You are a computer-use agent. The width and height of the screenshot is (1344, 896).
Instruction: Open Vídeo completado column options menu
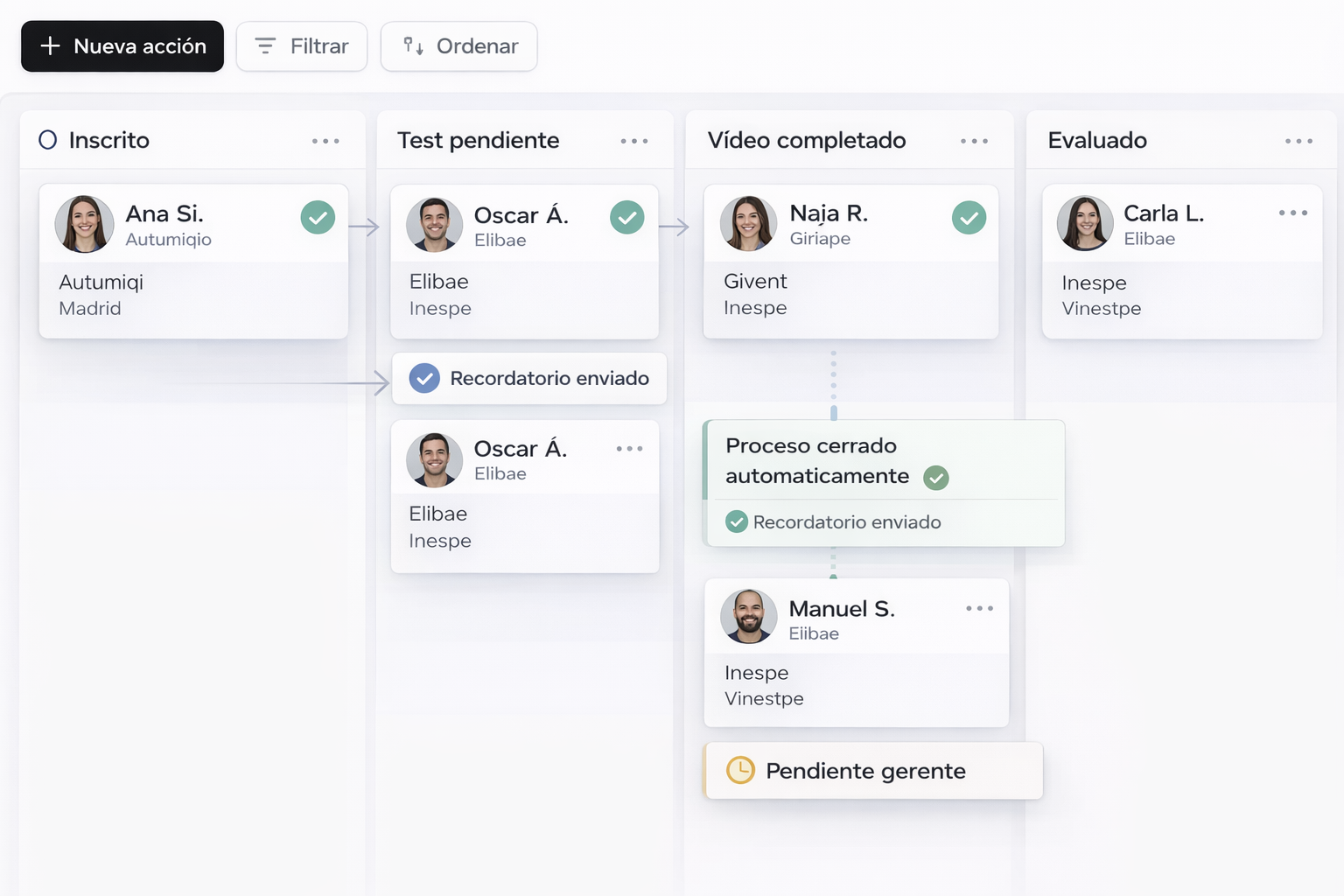[x=974, y=141]
